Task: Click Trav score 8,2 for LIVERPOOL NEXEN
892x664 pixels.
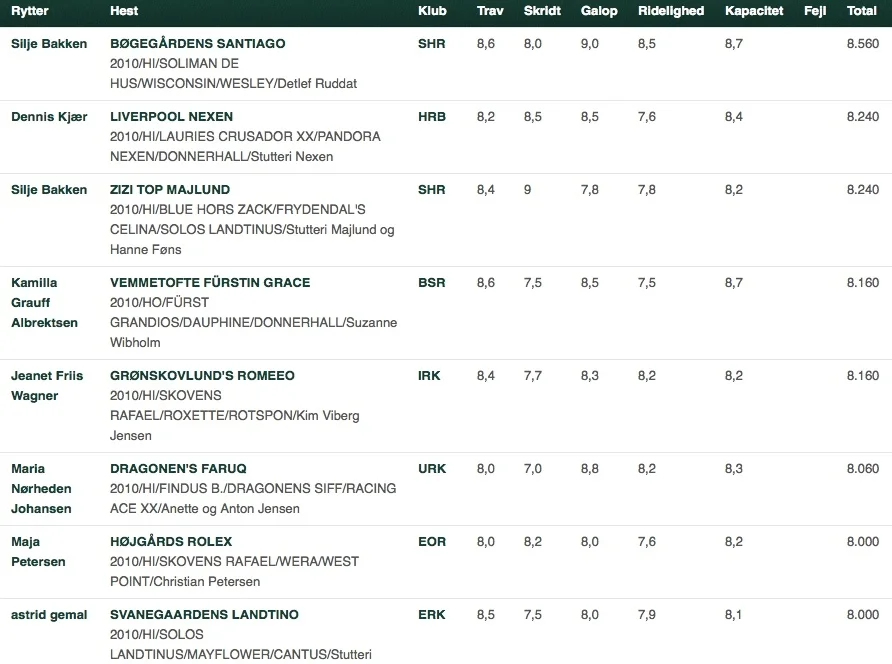Action: (486, 117)
